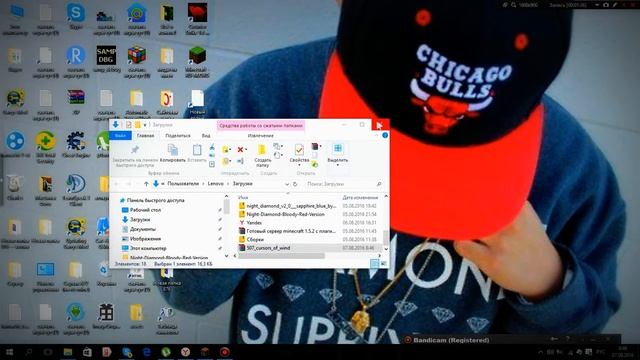Open the Delete dropdown arrow
Image resolution: width=640 pixels, height=360 pixels.
coord(246,150)
